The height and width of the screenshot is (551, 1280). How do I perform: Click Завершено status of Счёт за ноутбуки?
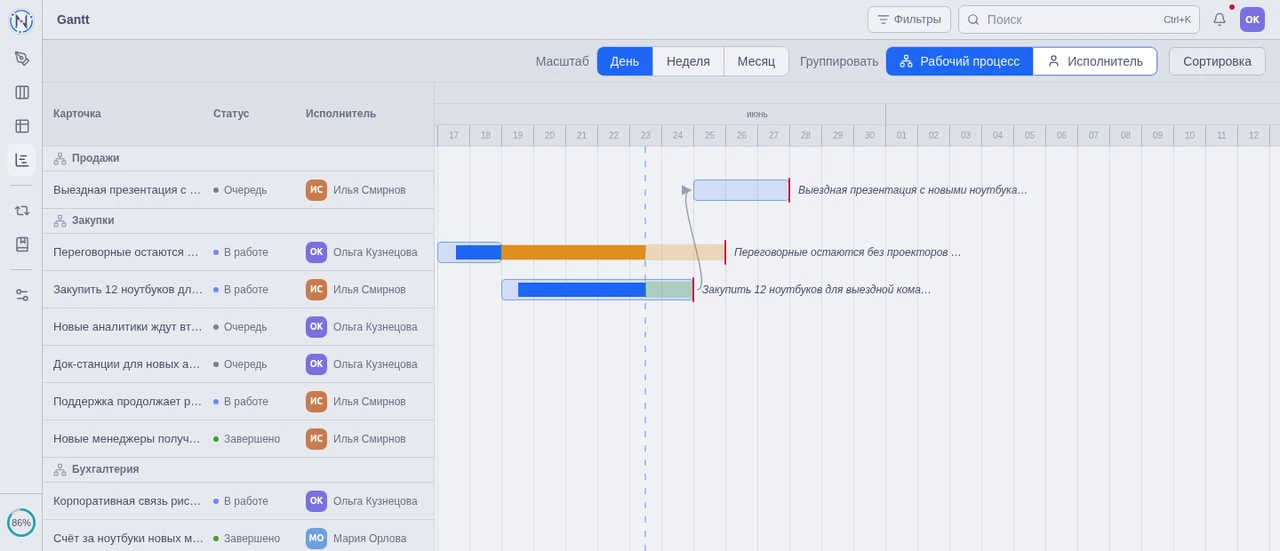[x=247, y=538]
